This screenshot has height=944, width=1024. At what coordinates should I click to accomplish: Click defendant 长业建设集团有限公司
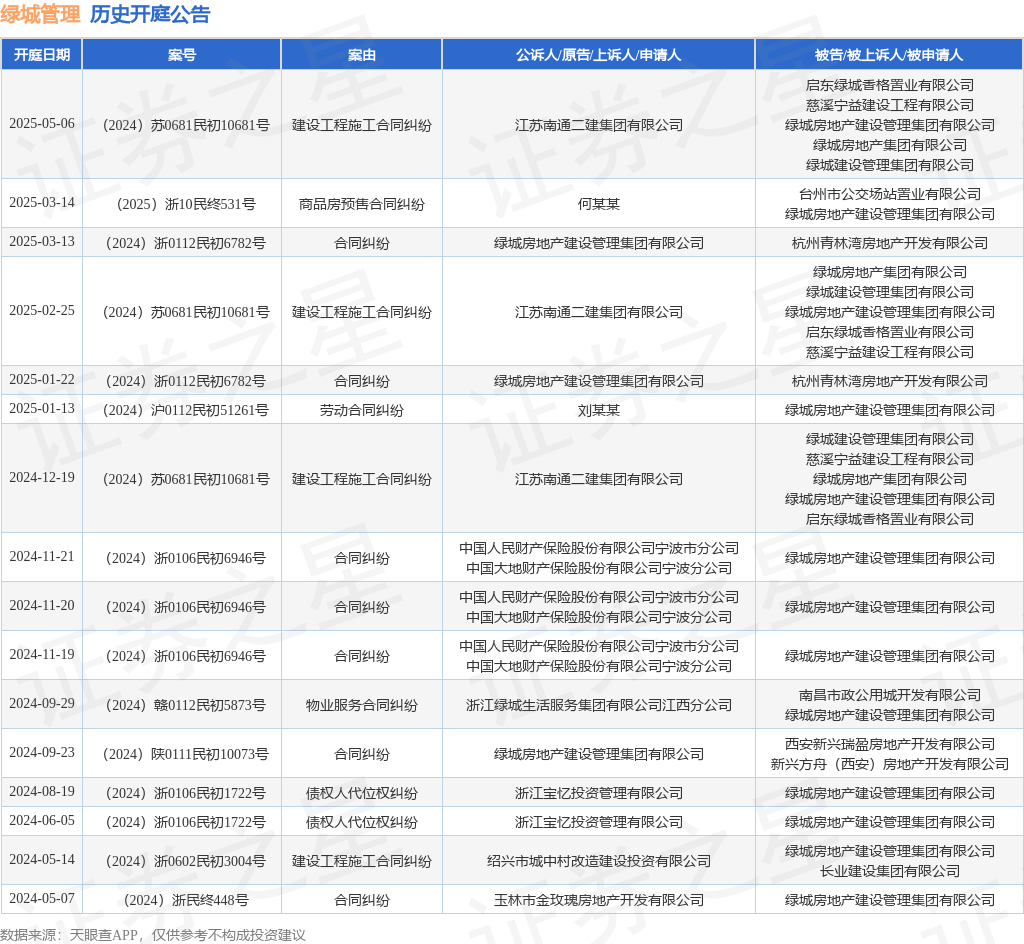tap(889, 871)
